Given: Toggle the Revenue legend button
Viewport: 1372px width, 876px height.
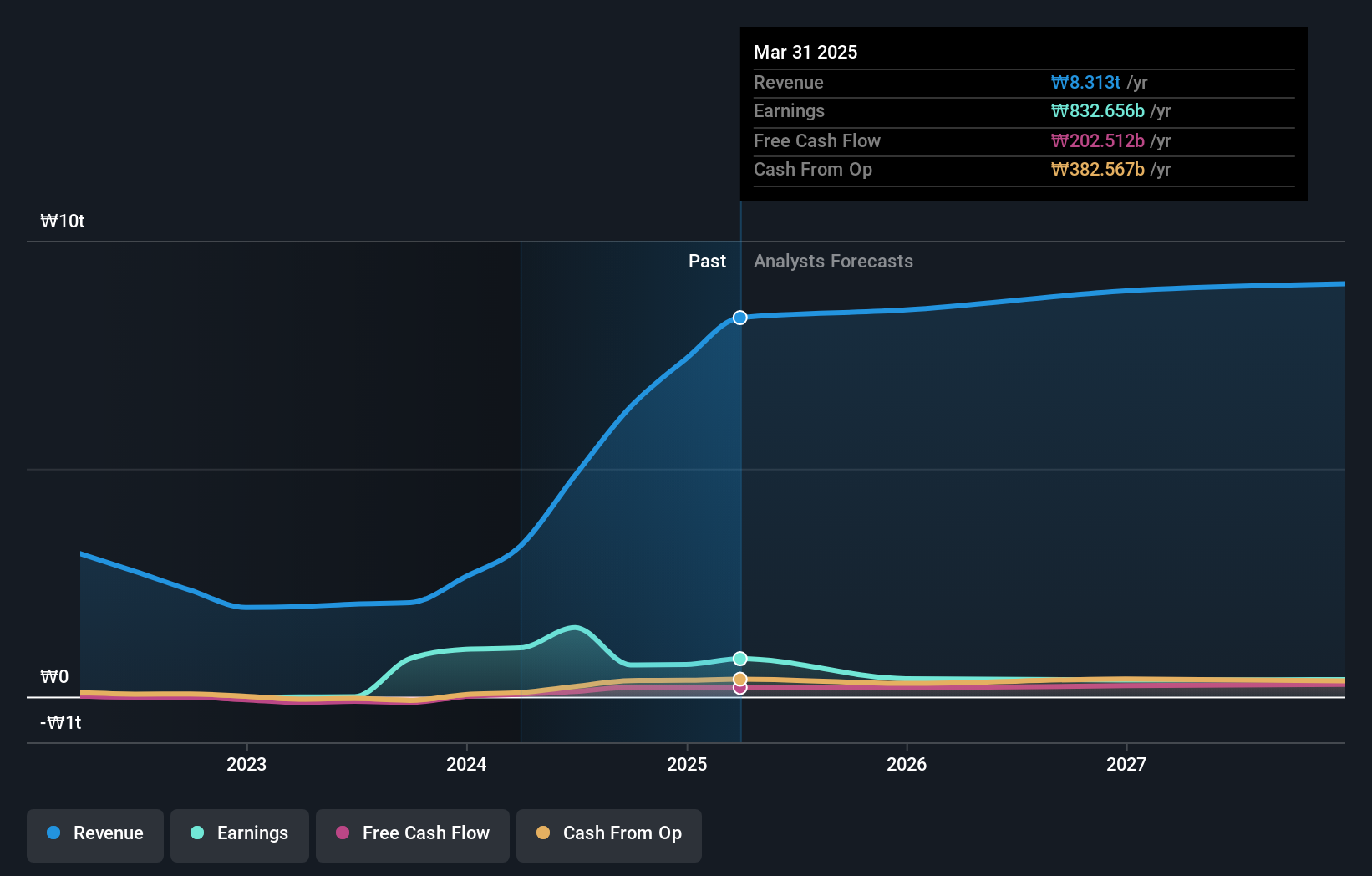Looking at the screenshot, I should click(95, 835).
